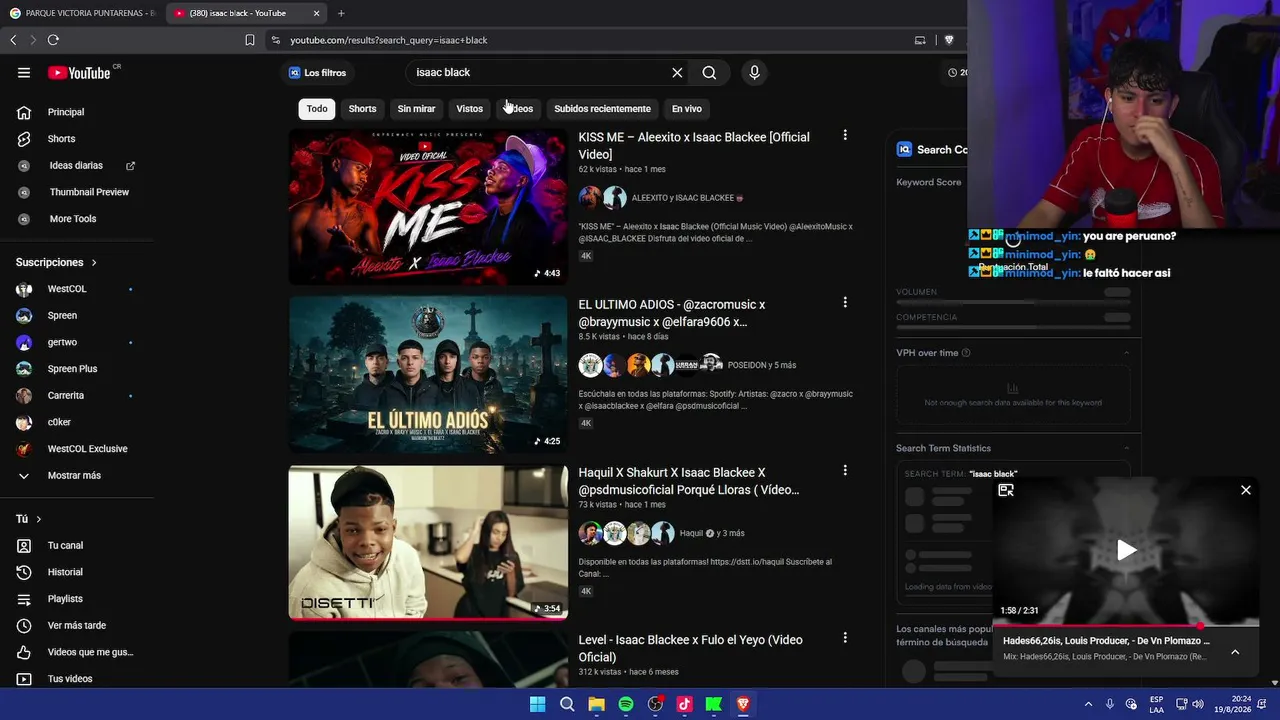Play the miniplayer video
The width and height of the screenshot is (1280, 720).
[x=1126, y=550]
